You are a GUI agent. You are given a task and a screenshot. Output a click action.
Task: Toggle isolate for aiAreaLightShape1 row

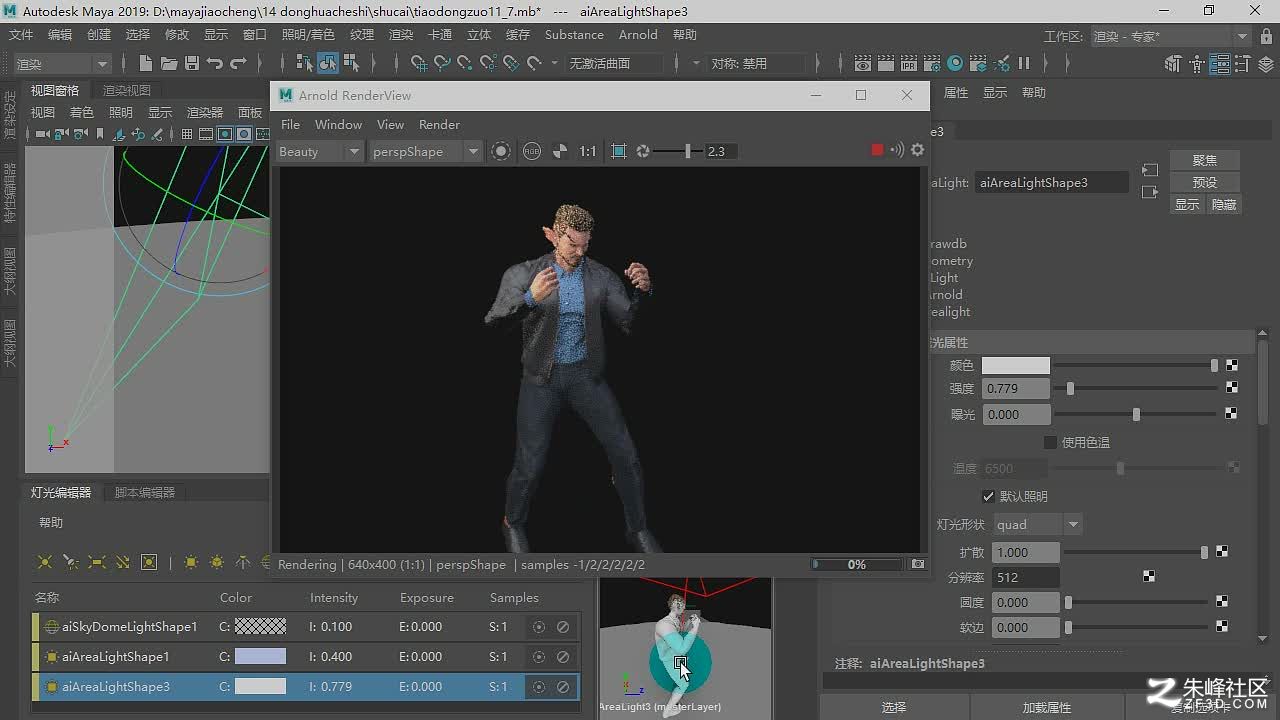tap(539, 657)
